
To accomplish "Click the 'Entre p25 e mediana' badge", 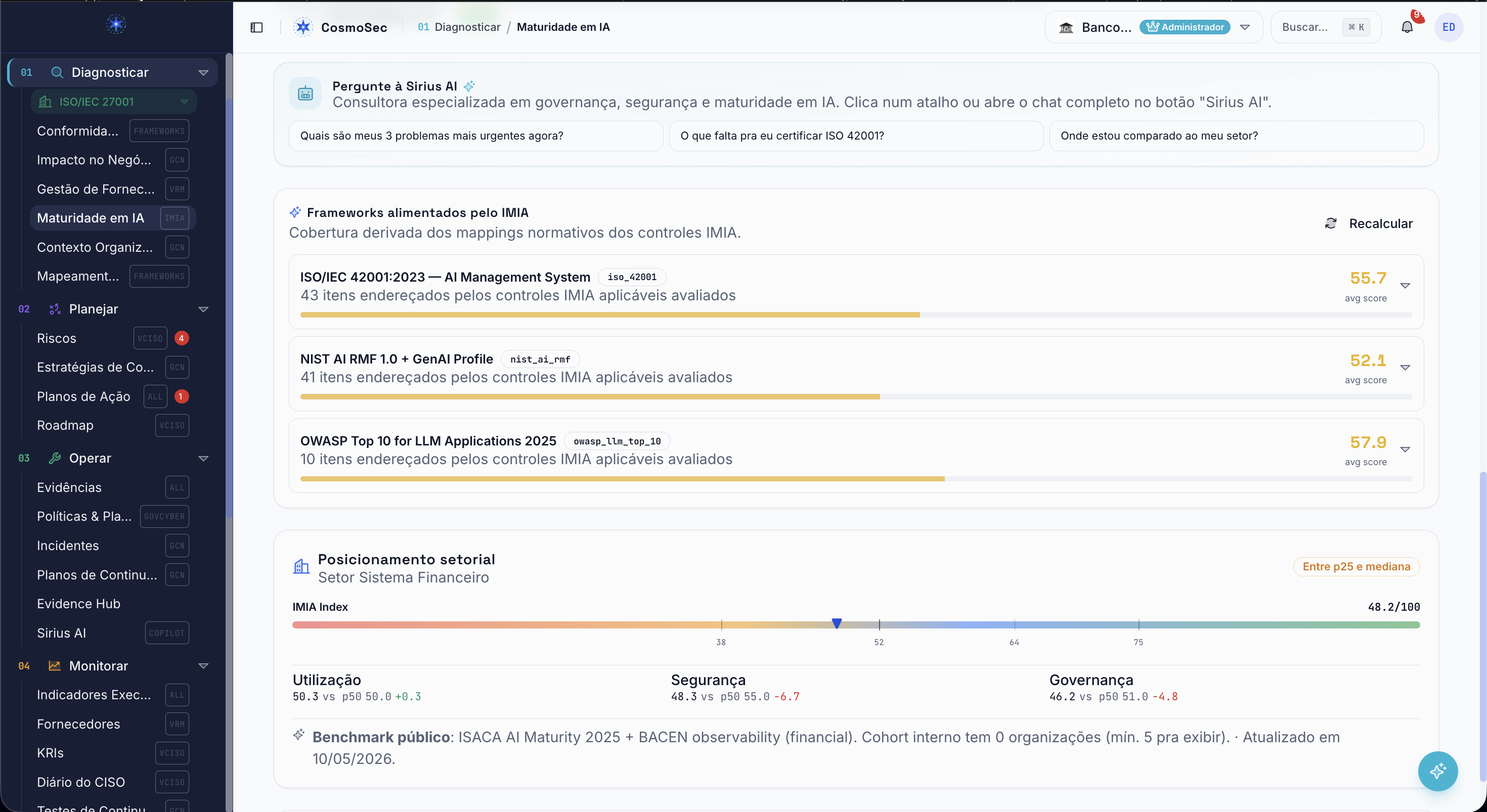I will click(x=1356, y=566).
